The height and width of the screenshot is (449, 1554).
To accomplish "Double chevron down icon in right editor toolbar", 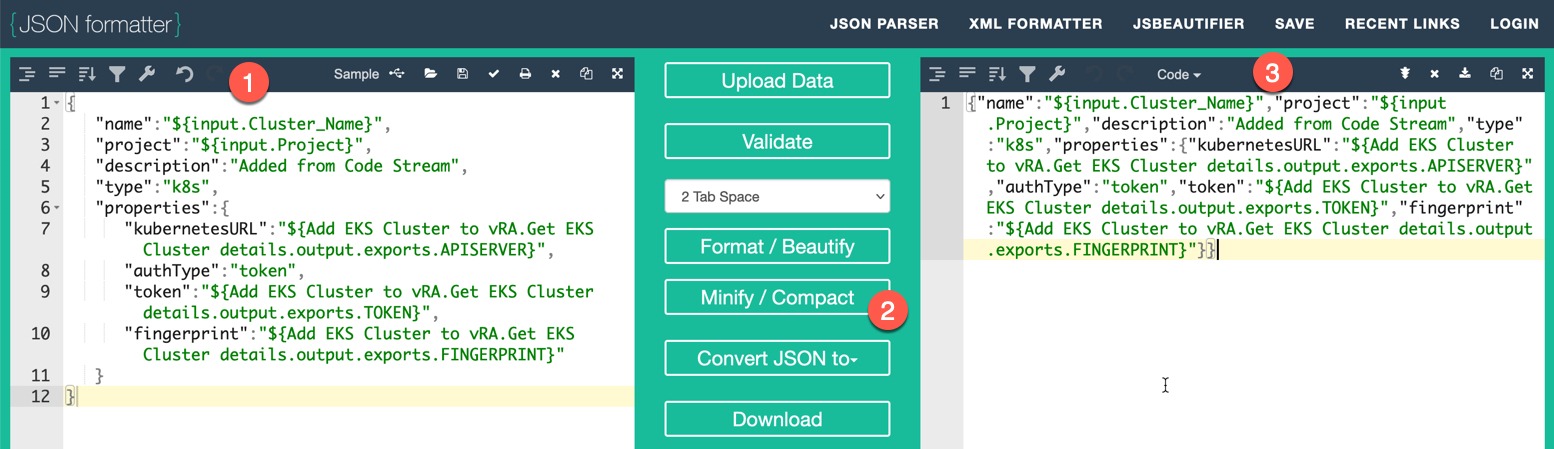I will point(1404,74).
